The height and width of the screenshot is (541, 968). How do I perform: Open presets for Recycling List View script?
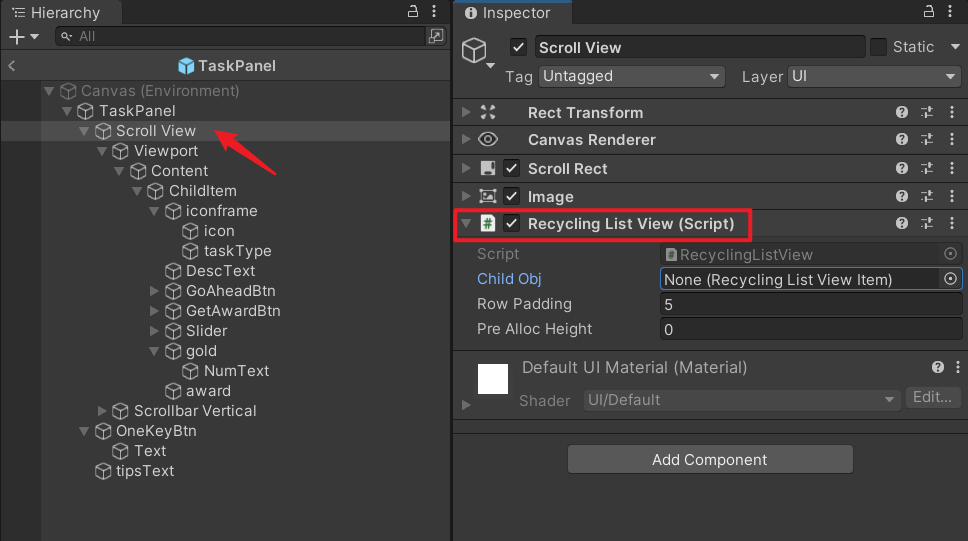927,223
